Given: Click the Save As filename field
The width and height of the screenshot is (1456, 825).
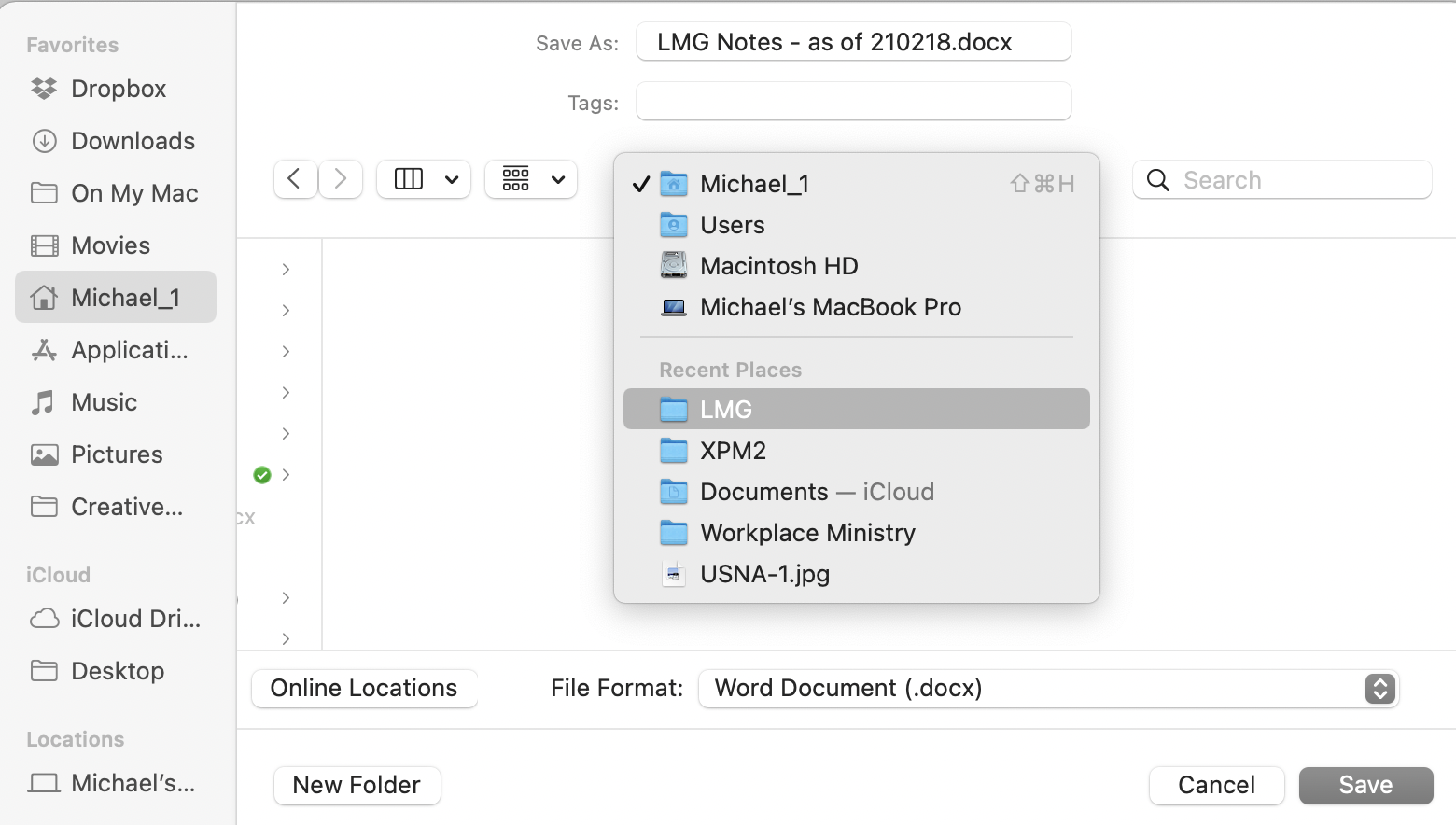Looking at the screenshot, I should click(x=853, y=42).
